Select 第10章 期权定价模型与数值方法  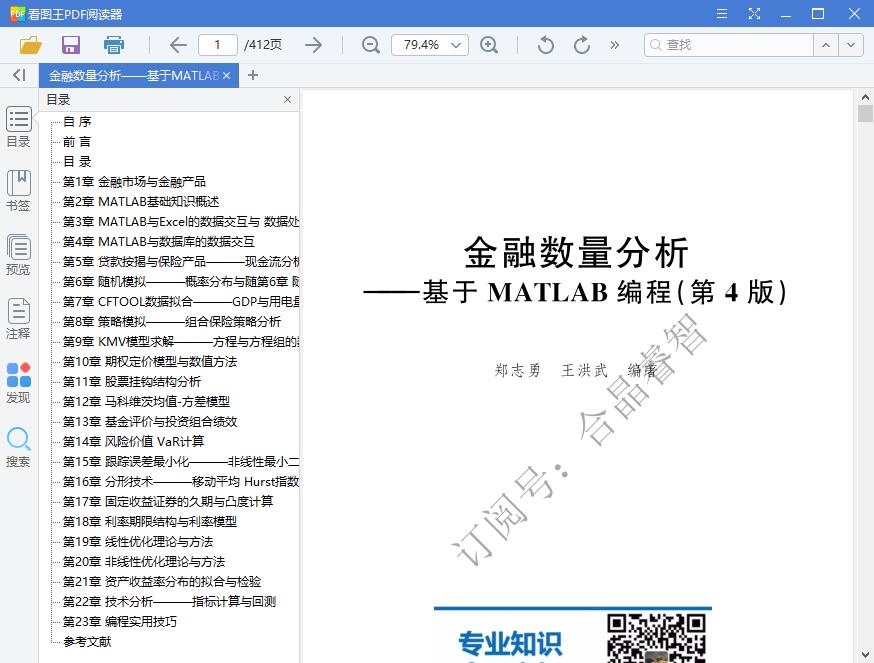click(x=149, y=362)
